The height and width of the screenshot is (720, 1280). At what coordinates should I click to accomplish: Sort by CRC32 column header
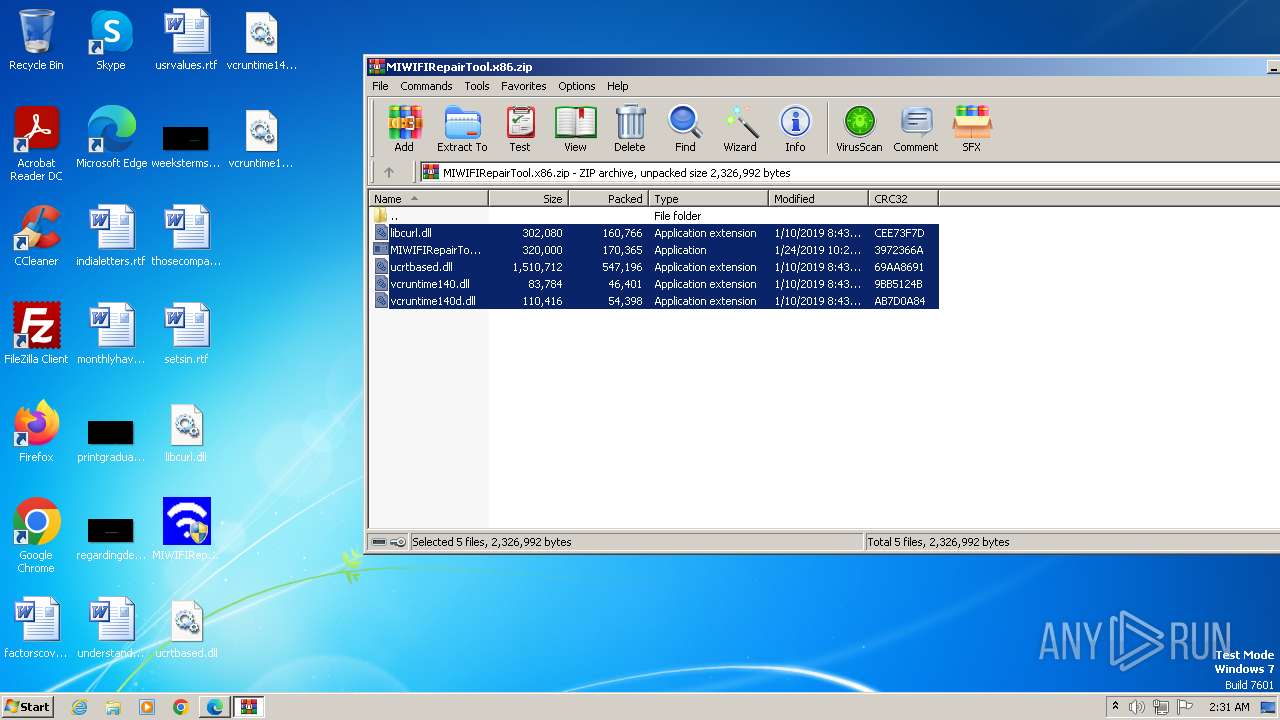coord(903,199)
